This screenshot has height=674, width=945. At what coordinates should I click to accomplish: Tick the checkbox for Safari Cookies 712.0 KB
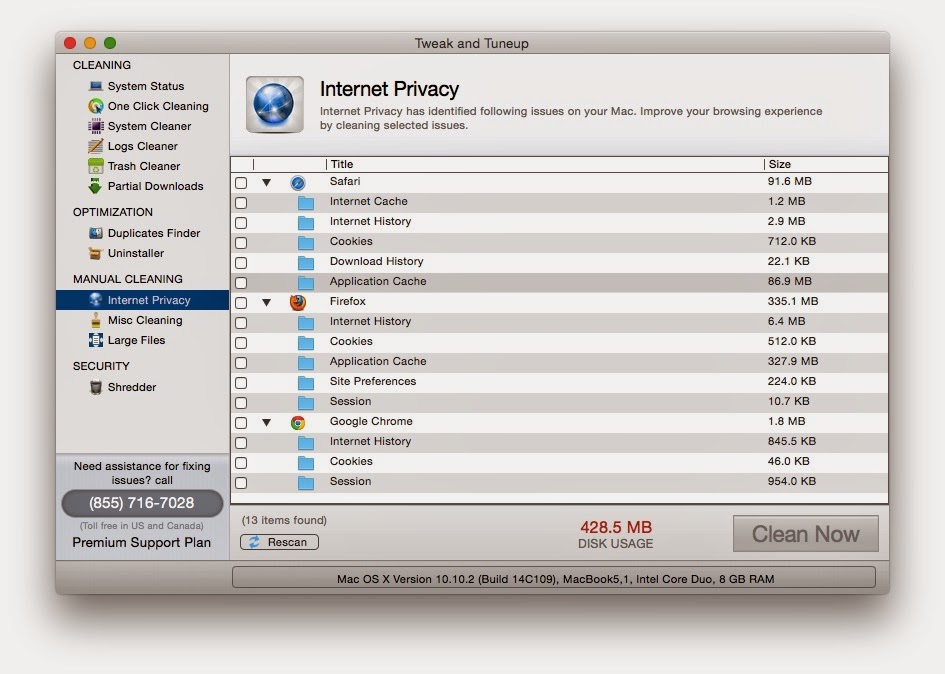(x=241, y=242)
